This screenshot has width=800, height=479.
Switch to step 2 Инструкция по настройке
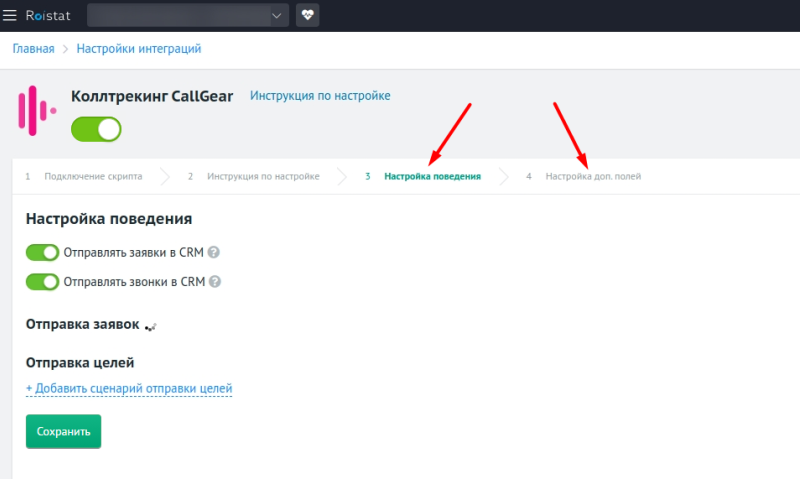(x=254, y=177)
